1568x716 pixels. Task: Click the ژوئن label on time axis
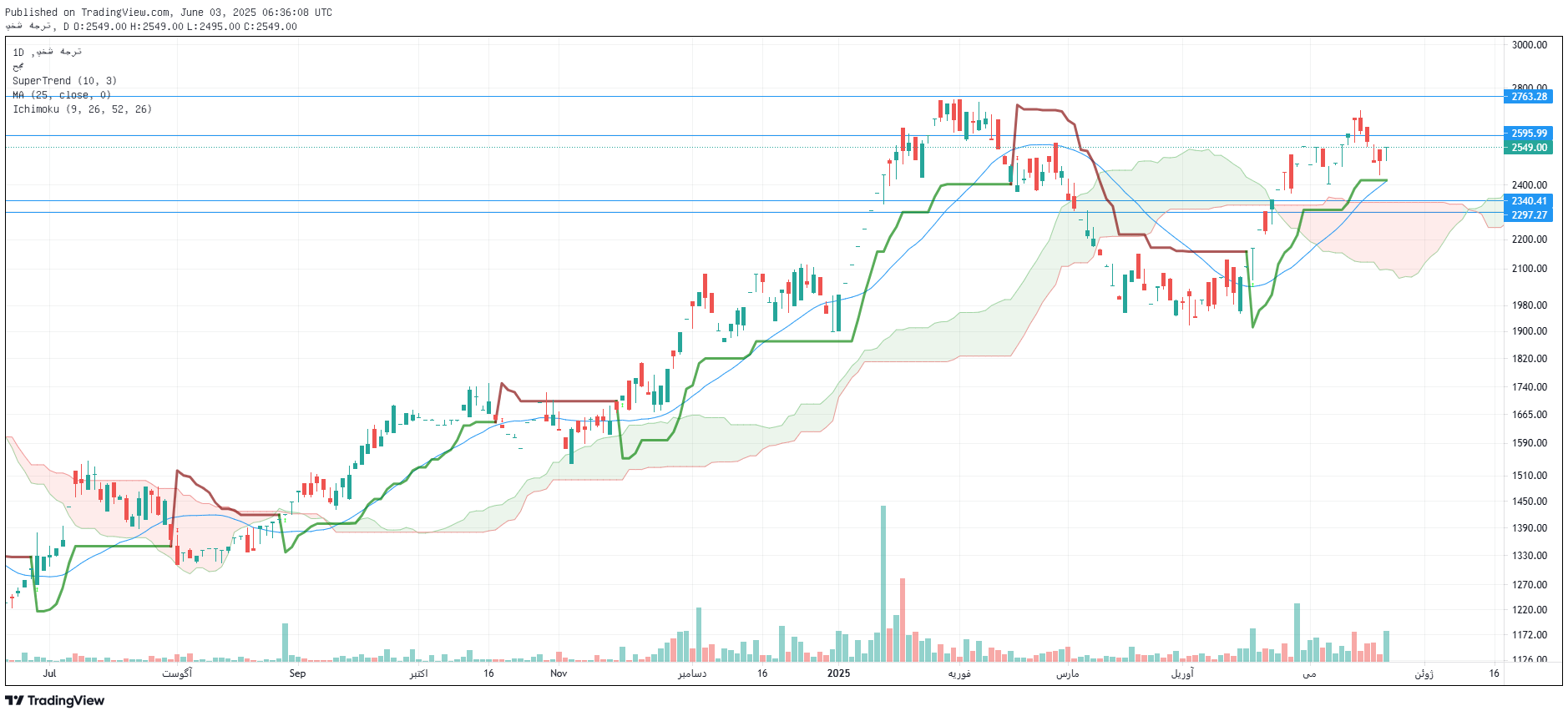pos(1424,673)
